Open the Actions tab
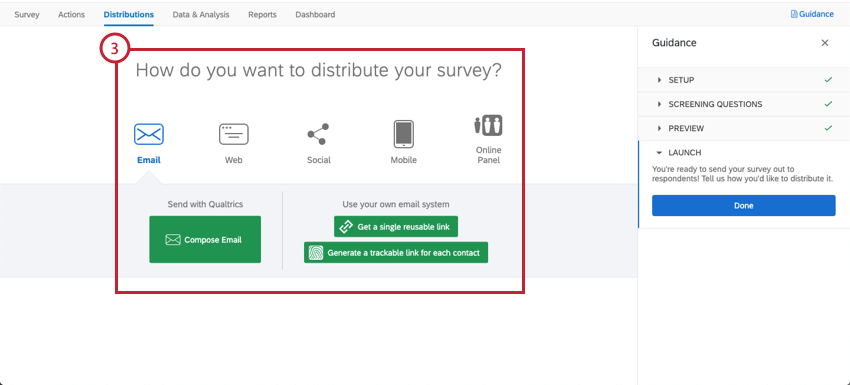 pyautogui.click(x=72, y=15)
